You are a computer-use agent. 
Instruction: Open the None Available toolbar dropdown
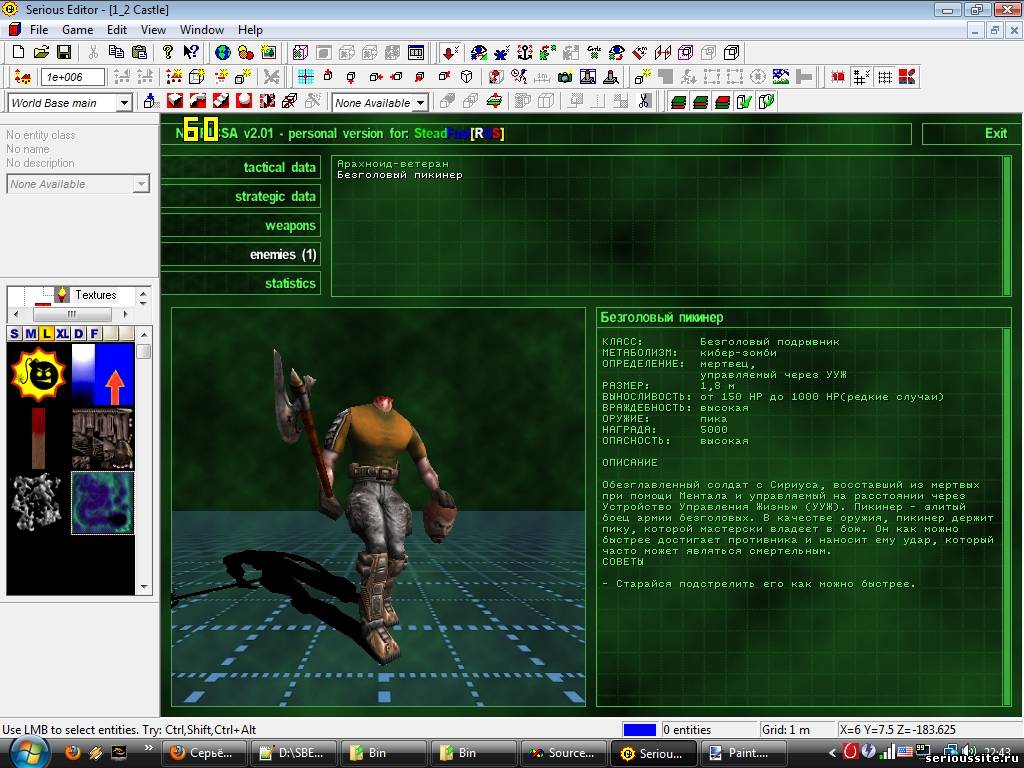[421, 103]
